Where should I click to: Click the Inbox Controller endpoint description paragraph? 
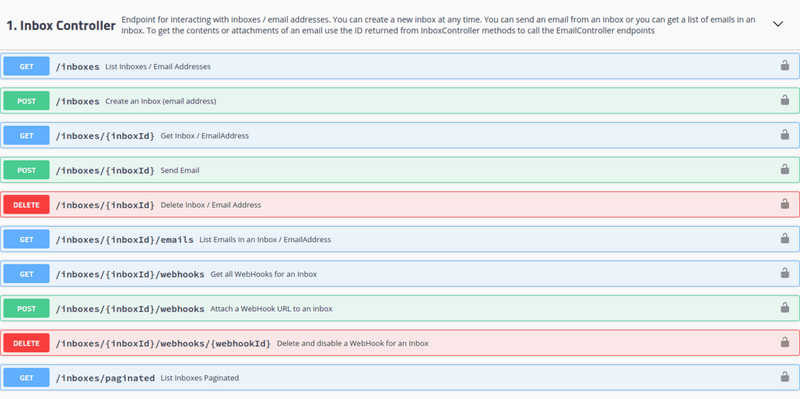pos(438,25)
